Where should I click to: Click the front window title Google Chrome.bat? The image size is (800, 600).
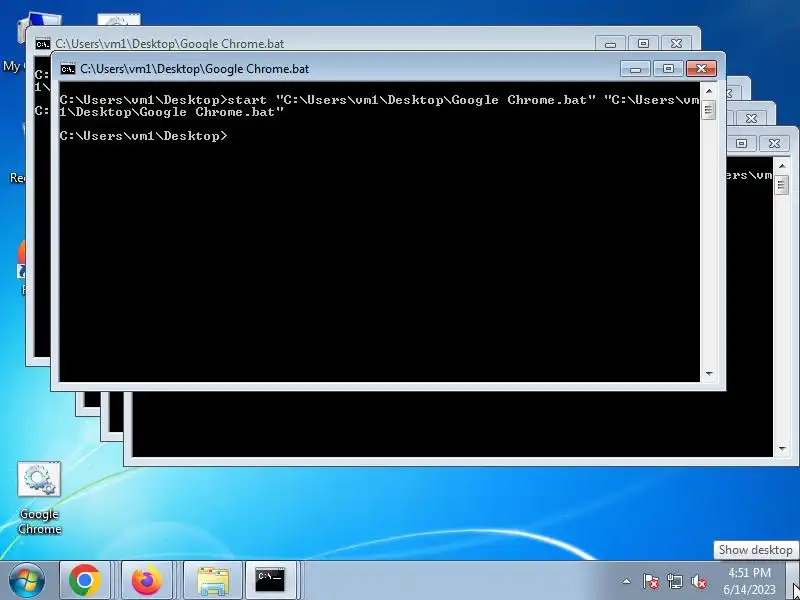click(194, 68)
